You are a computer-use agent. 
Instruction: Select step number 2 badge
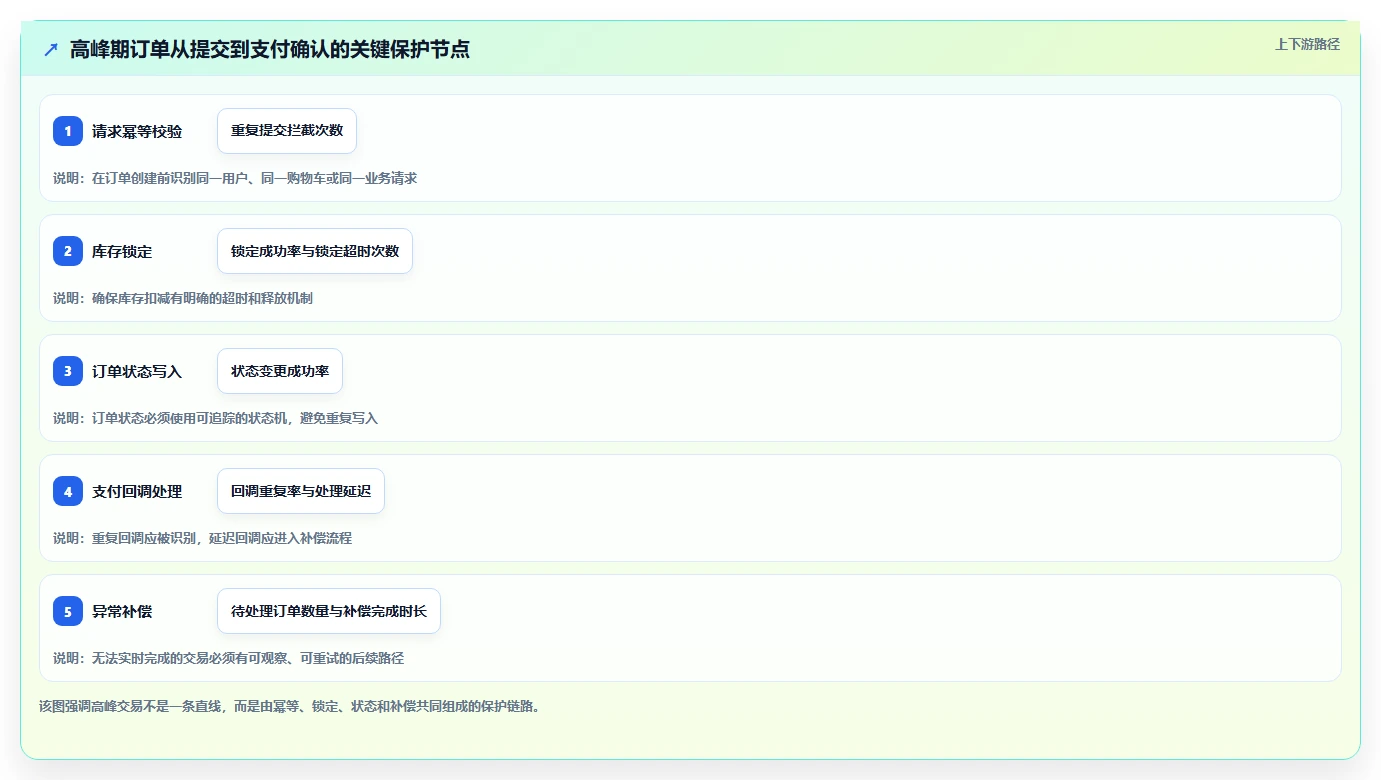coord(68,251)
